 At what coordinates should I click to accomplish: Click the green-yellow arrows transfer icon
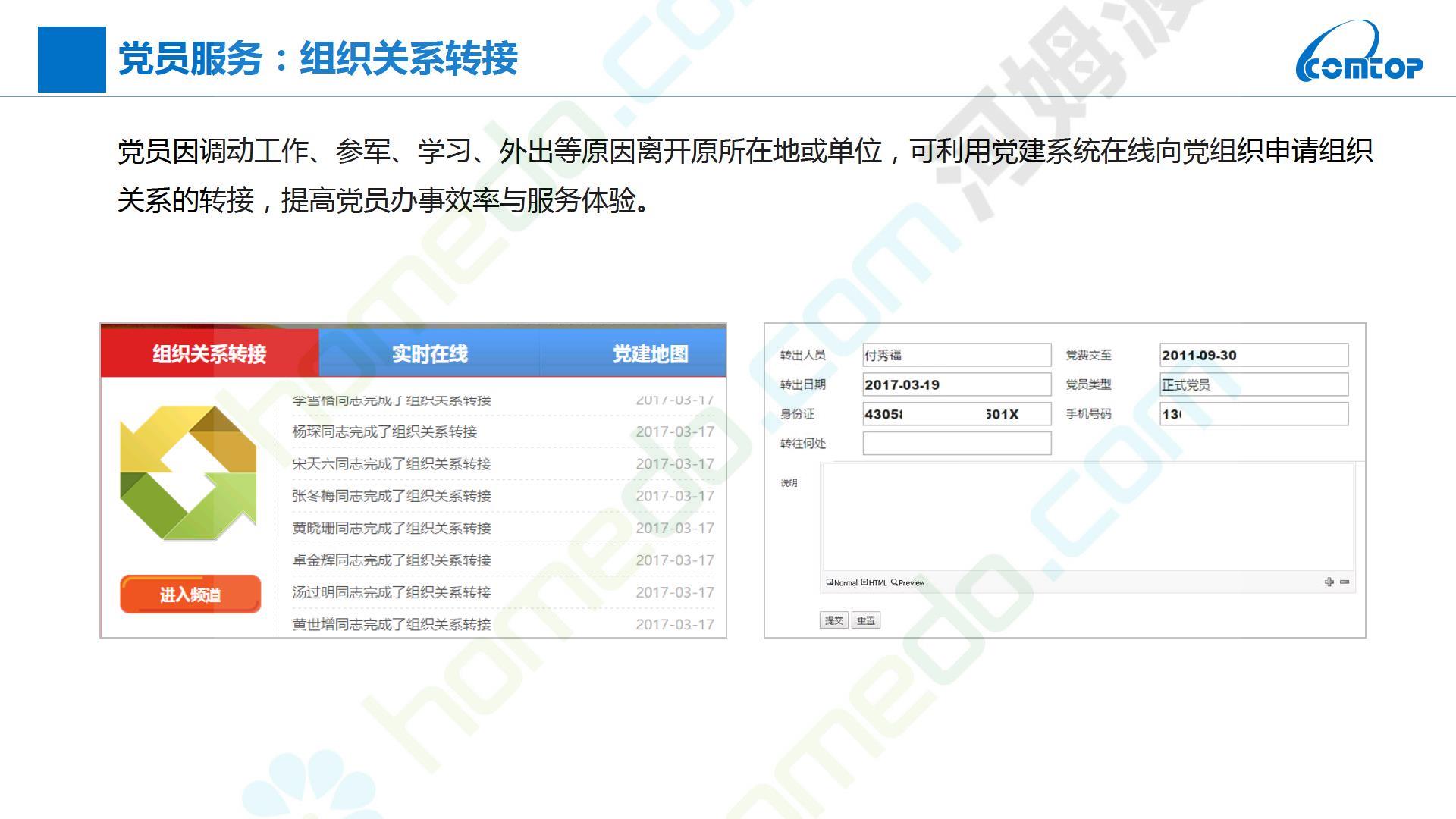coord(188,473)
